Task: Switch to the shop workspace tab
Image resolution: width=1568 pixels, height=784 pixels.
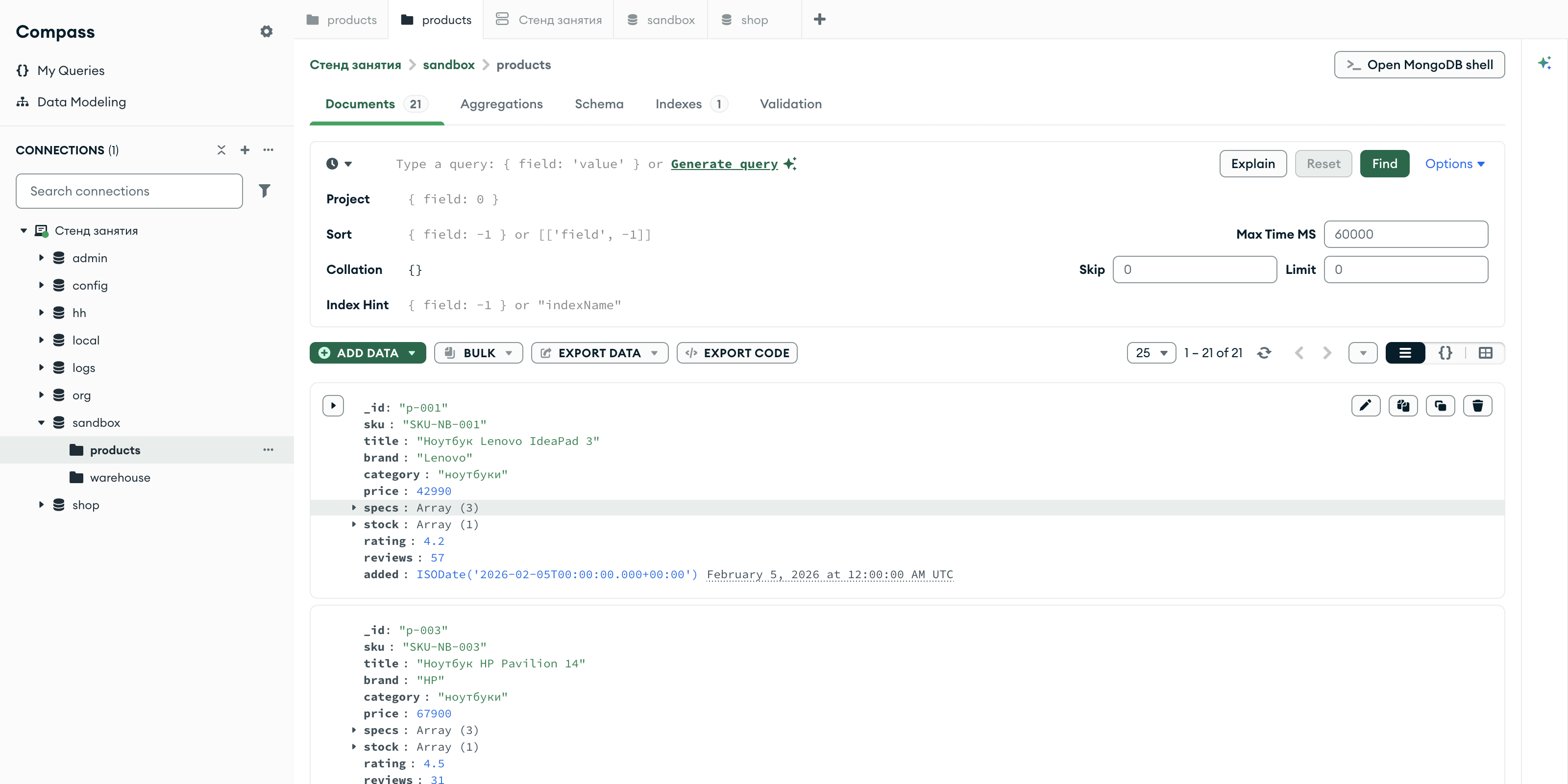Action: (x=754, y=20)
